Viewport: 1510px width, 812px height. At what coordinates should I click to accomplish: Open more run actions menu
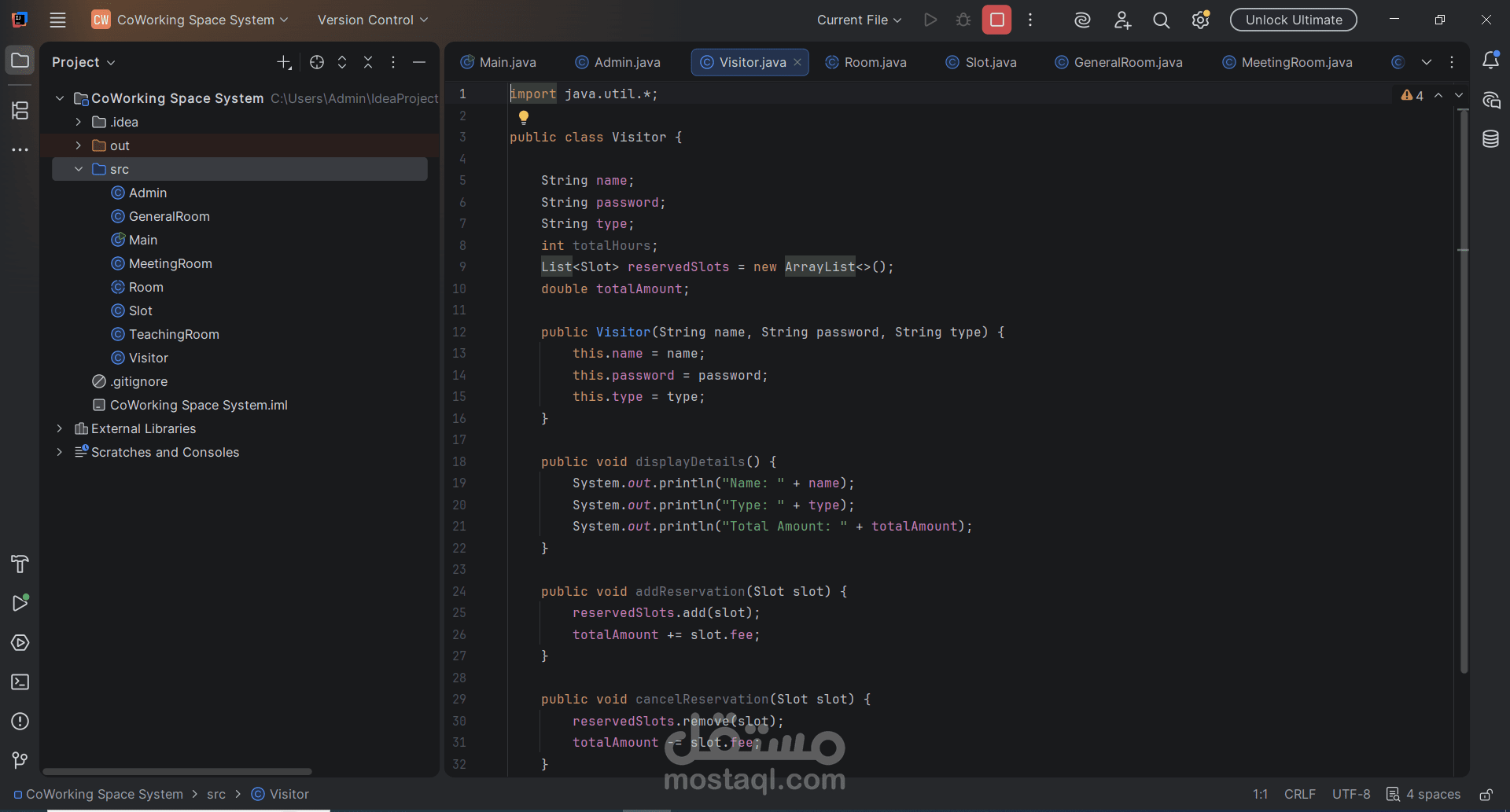(1030, 20)
